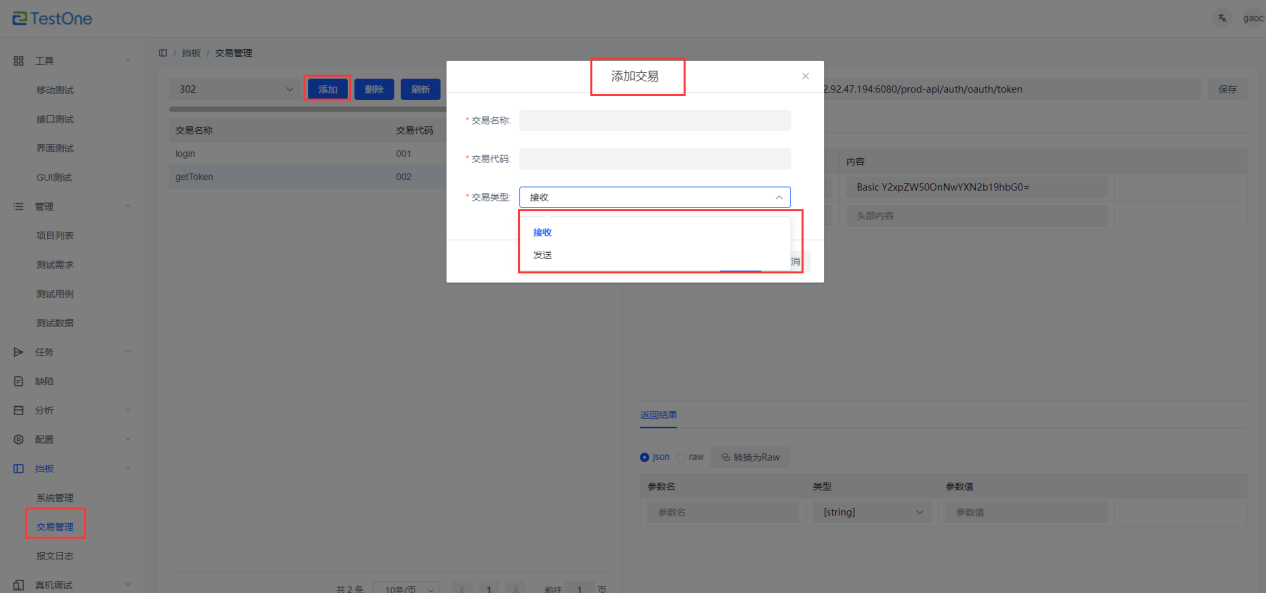Open the 302 system selector dropdown
The width and height of the screenshot is (1266, 593).
pyautogui.click(x=235, y=89)
